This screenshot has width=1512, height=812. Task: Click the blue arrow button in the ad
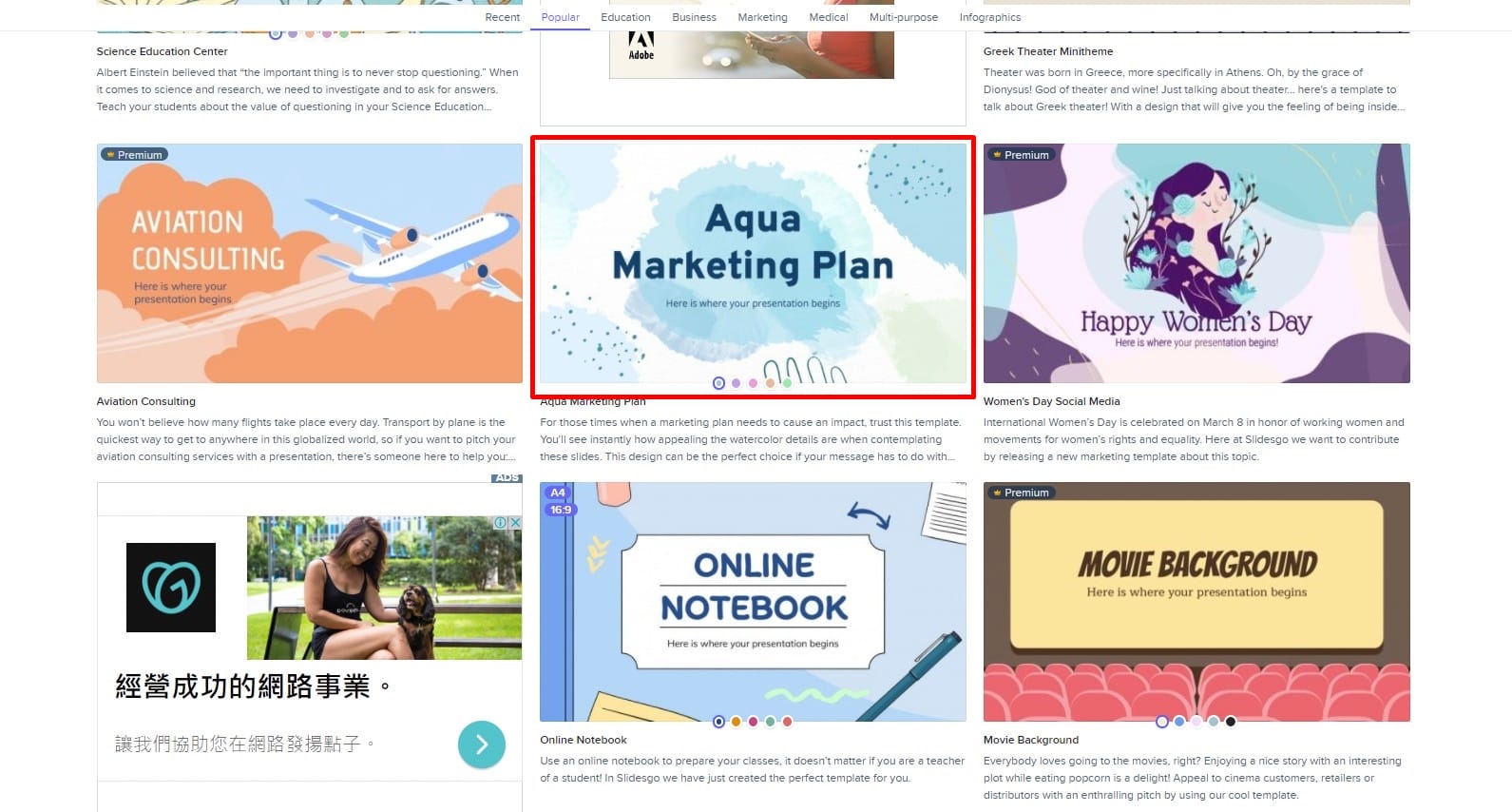pyautogui.click(x=481, y=744)
